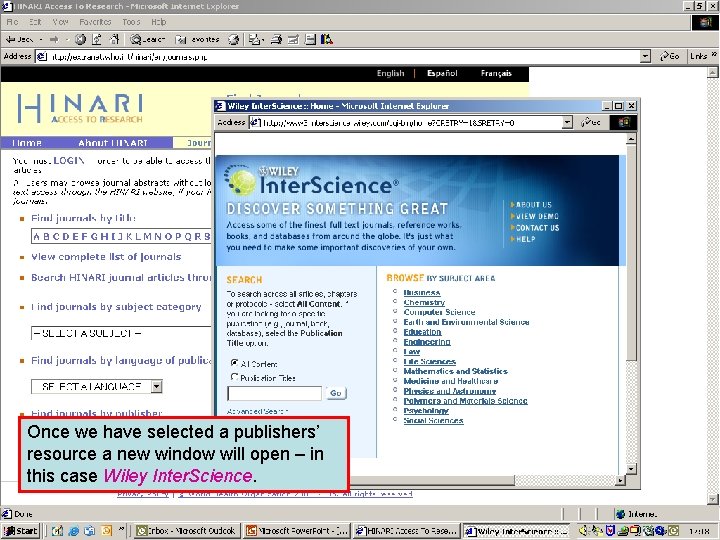
Task: Click the search Go button
Action: point(336,393)
